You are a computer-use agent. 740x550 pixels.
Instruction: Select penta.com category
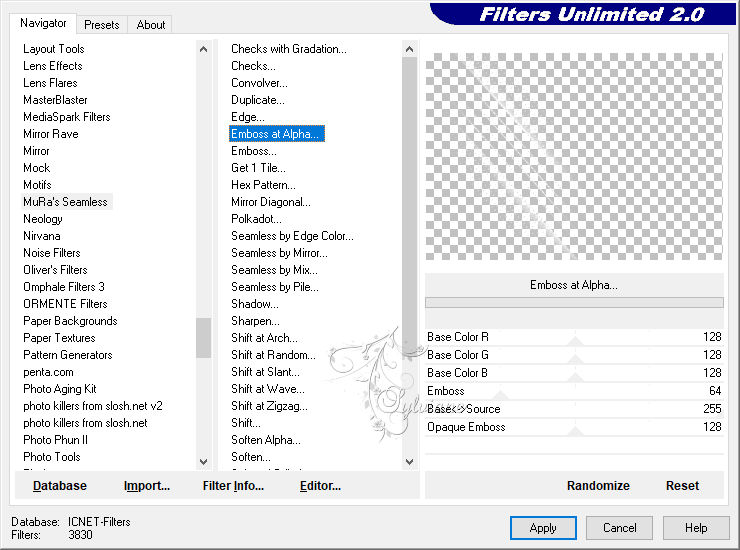[48, 372]
